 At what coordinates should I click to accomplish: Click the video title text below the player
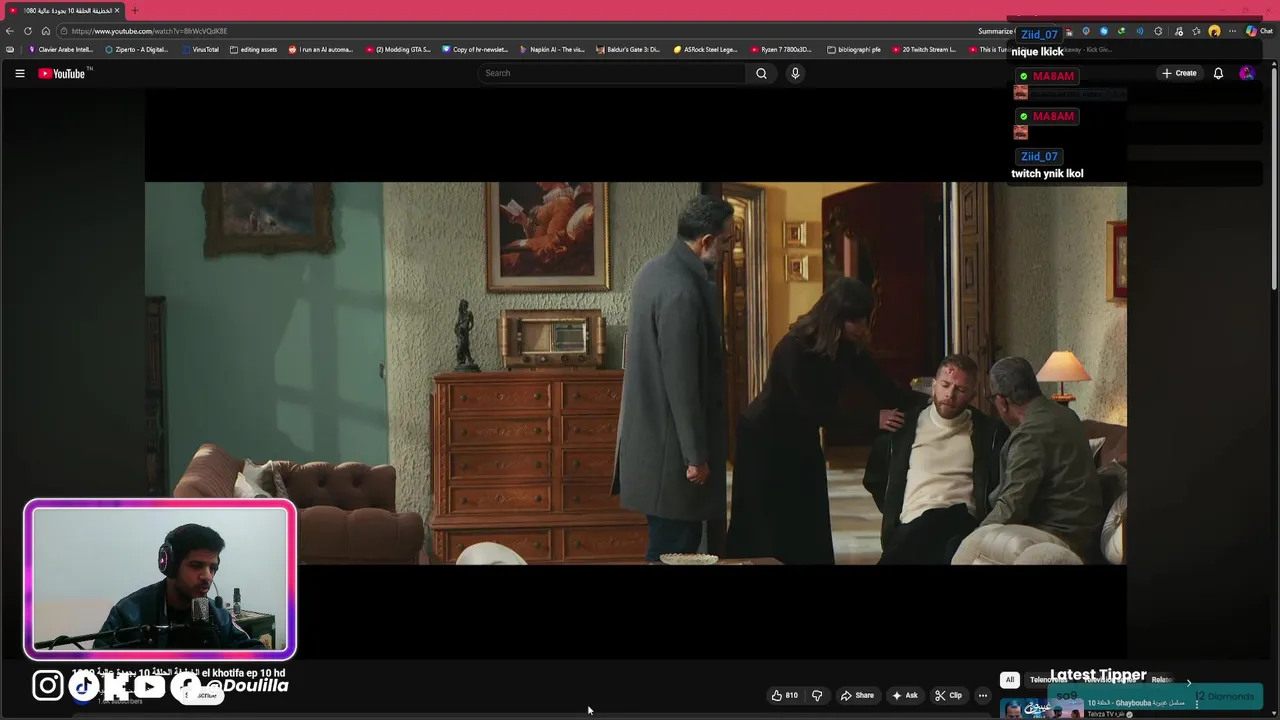(178, 673)
